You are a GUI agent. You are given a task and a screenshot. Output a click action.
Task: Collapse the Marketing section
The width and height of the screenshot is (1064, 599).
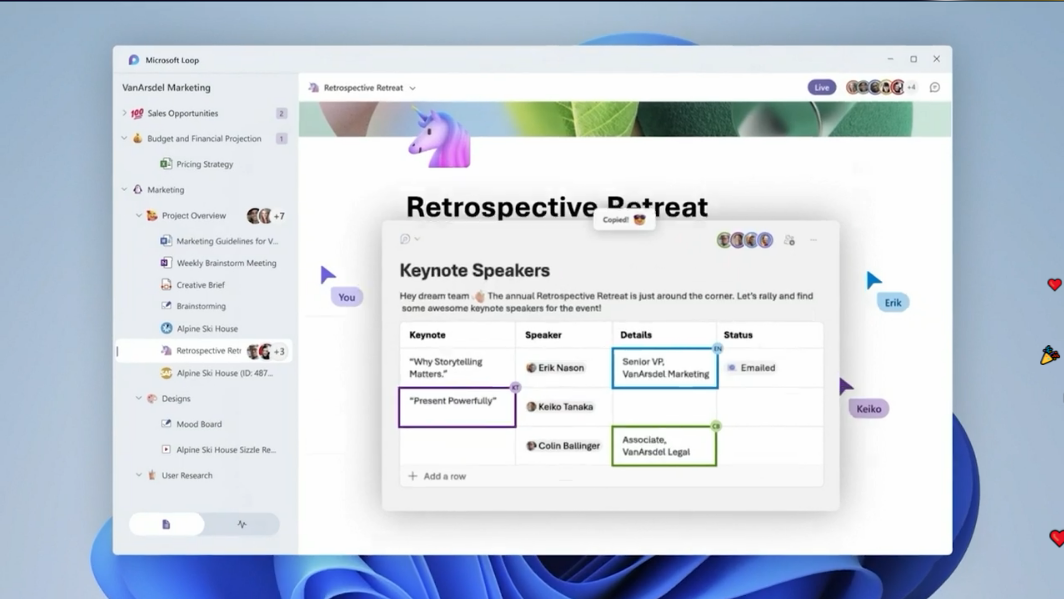point(124,190)
